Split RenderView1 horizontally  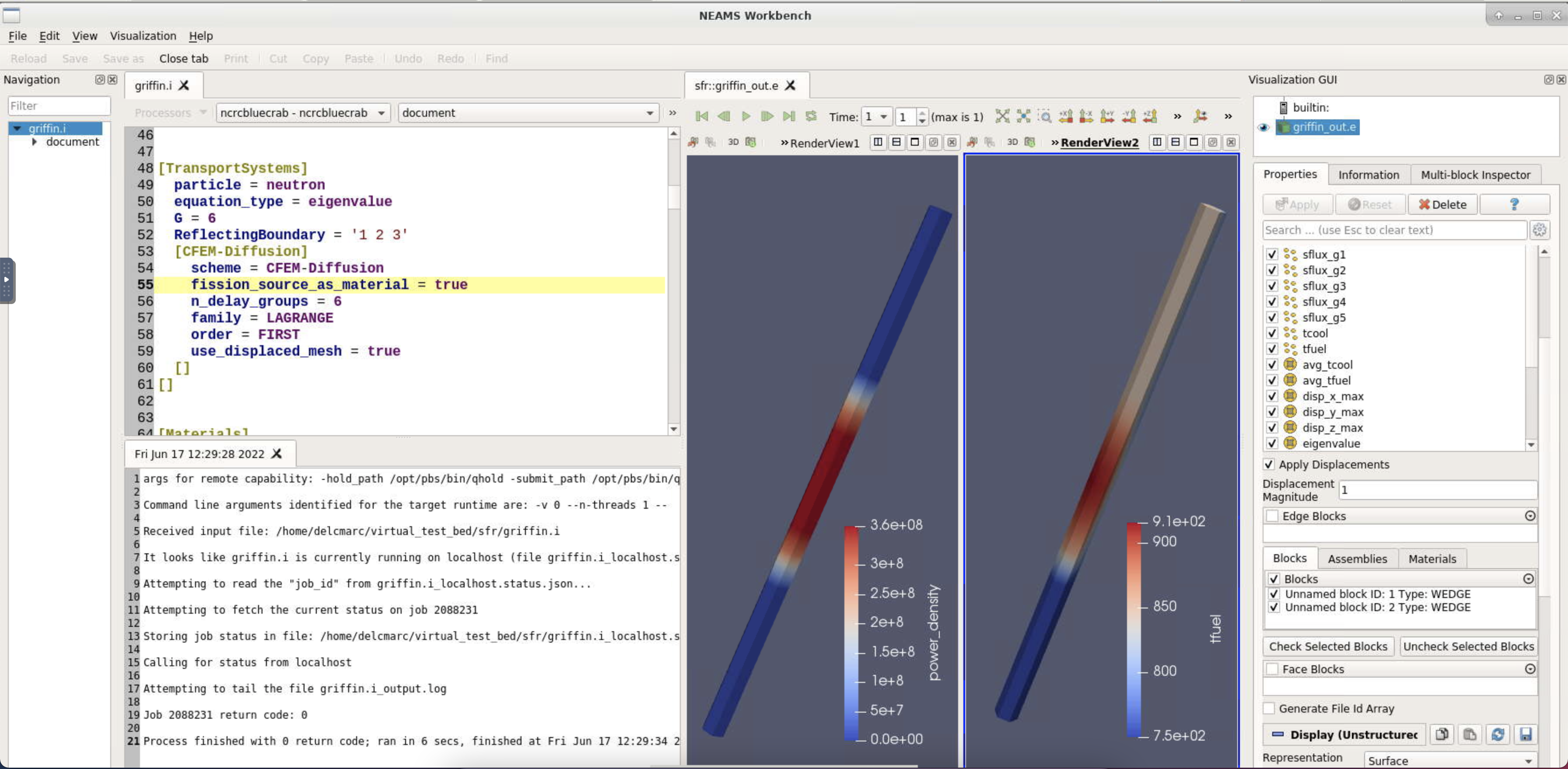click(878, 142)
